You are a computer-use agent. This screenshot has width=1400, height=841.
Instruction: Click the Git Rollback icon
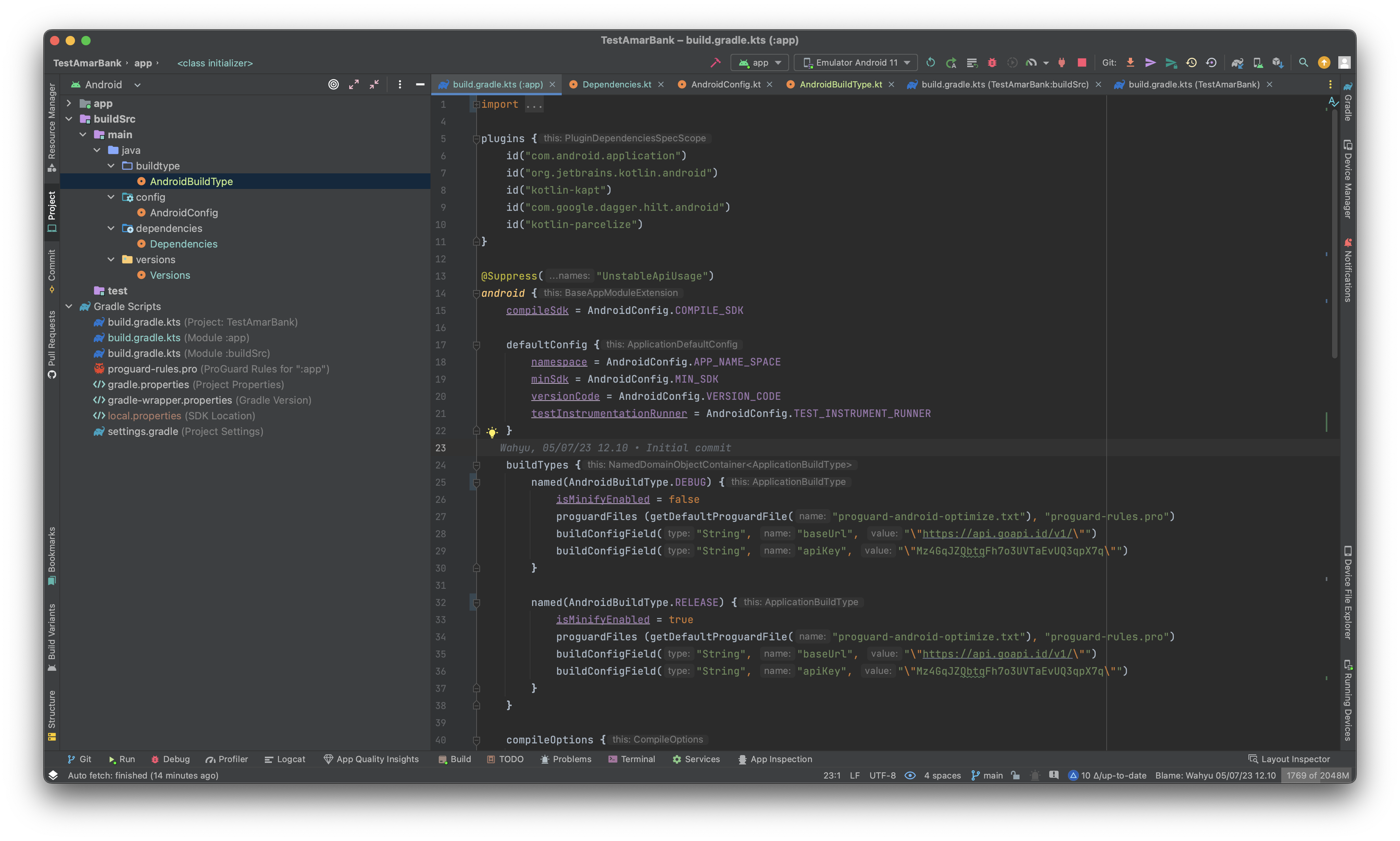(x=1211, y=62)
